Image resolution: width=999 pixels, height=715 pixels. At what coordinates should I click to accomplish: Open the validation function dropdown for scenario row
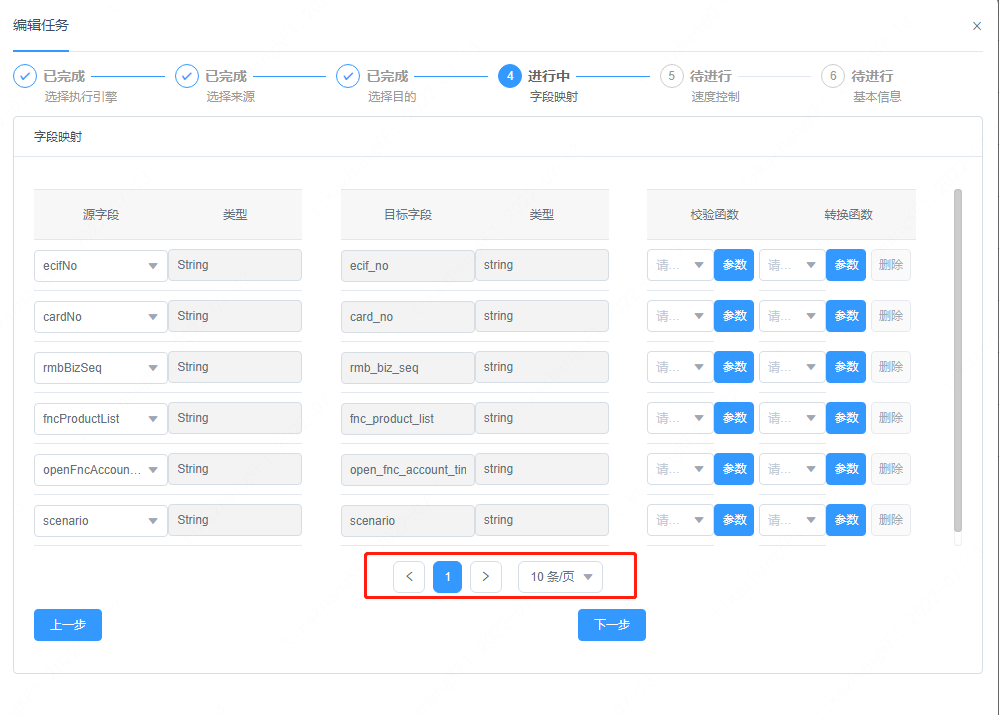point(680,519)
